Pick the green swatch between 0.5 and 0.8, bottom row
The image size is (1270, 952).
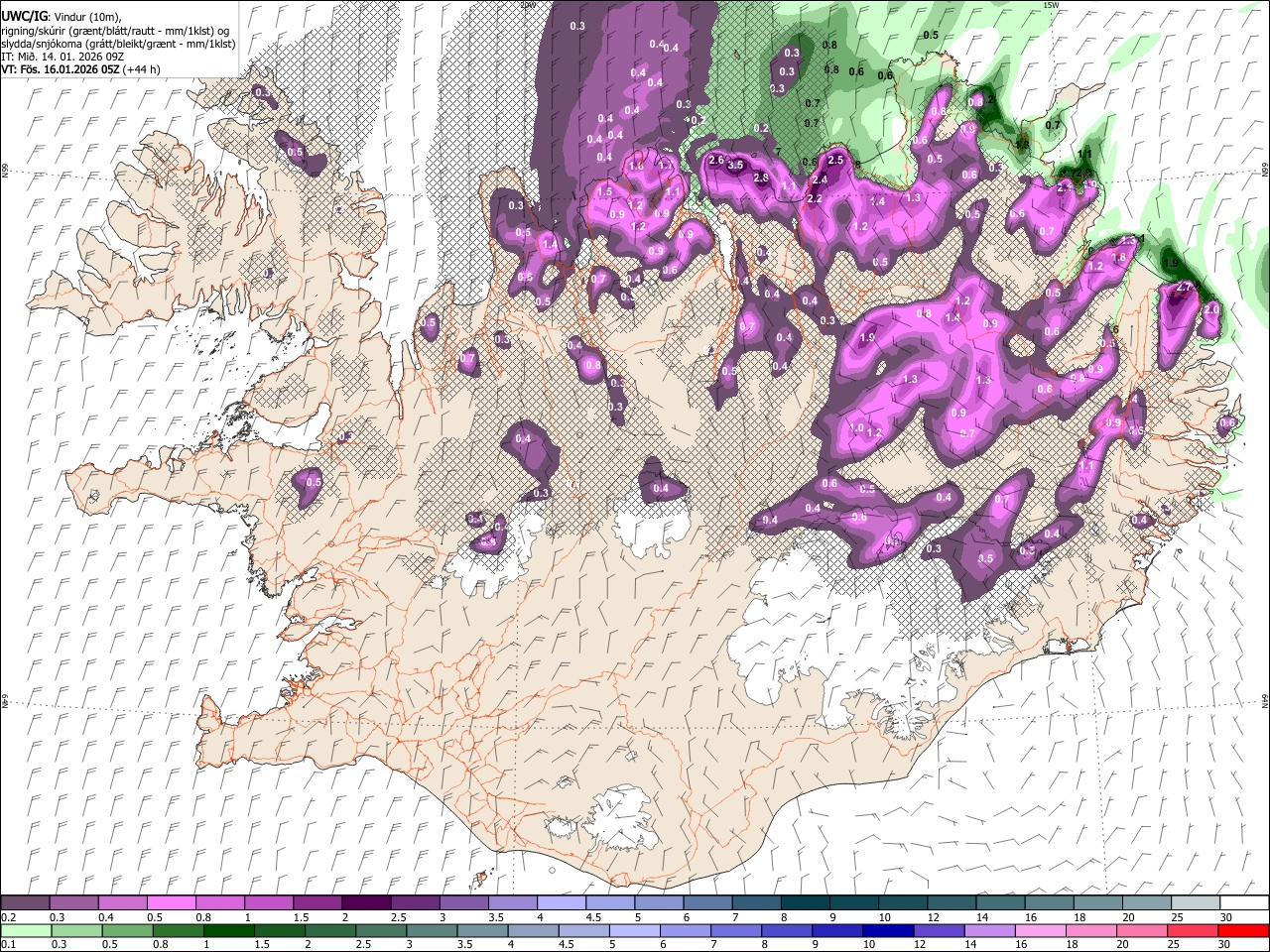click(x=128, y=931)
